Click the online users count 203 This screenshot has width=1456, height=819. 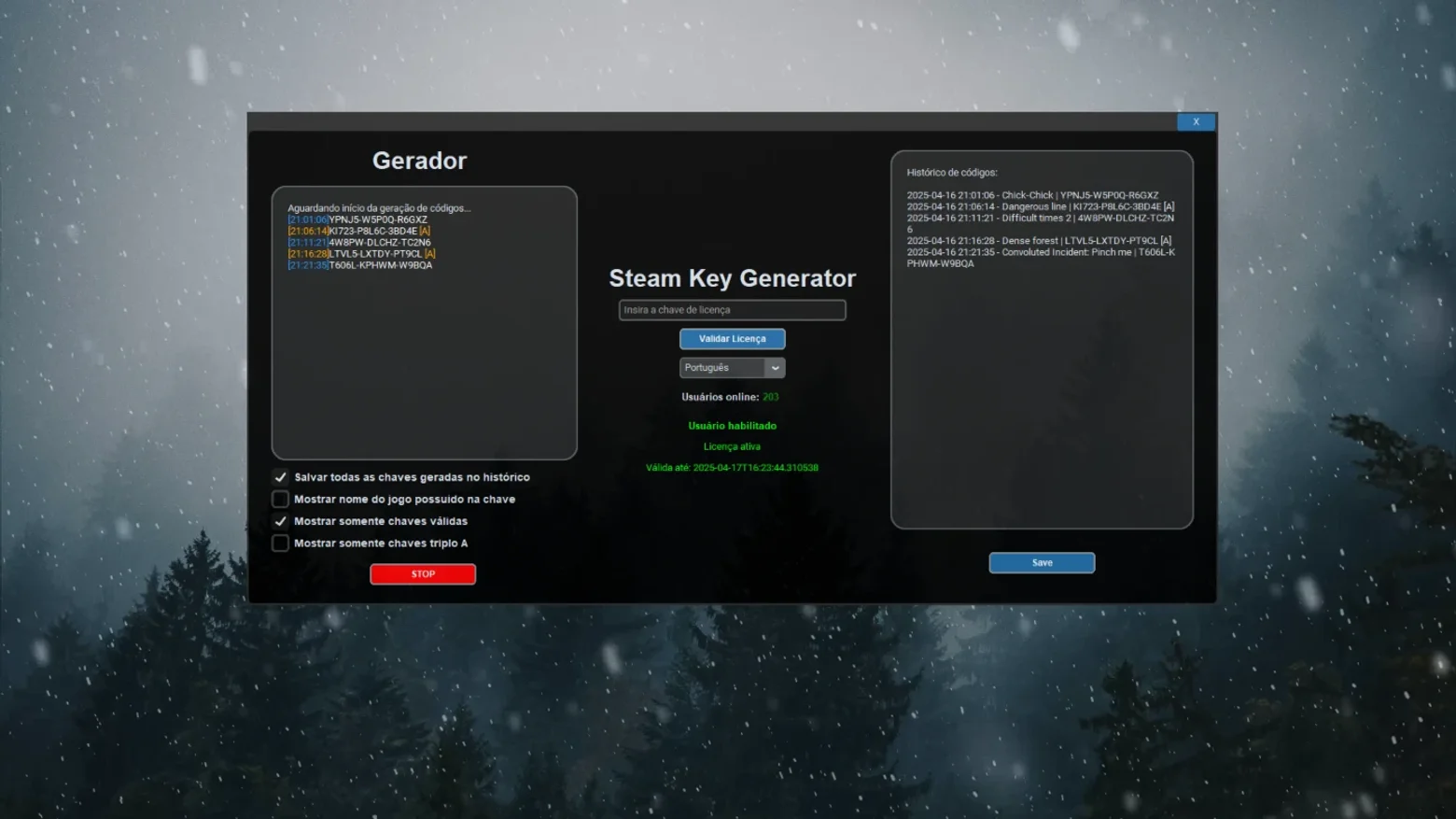[770, 397]
